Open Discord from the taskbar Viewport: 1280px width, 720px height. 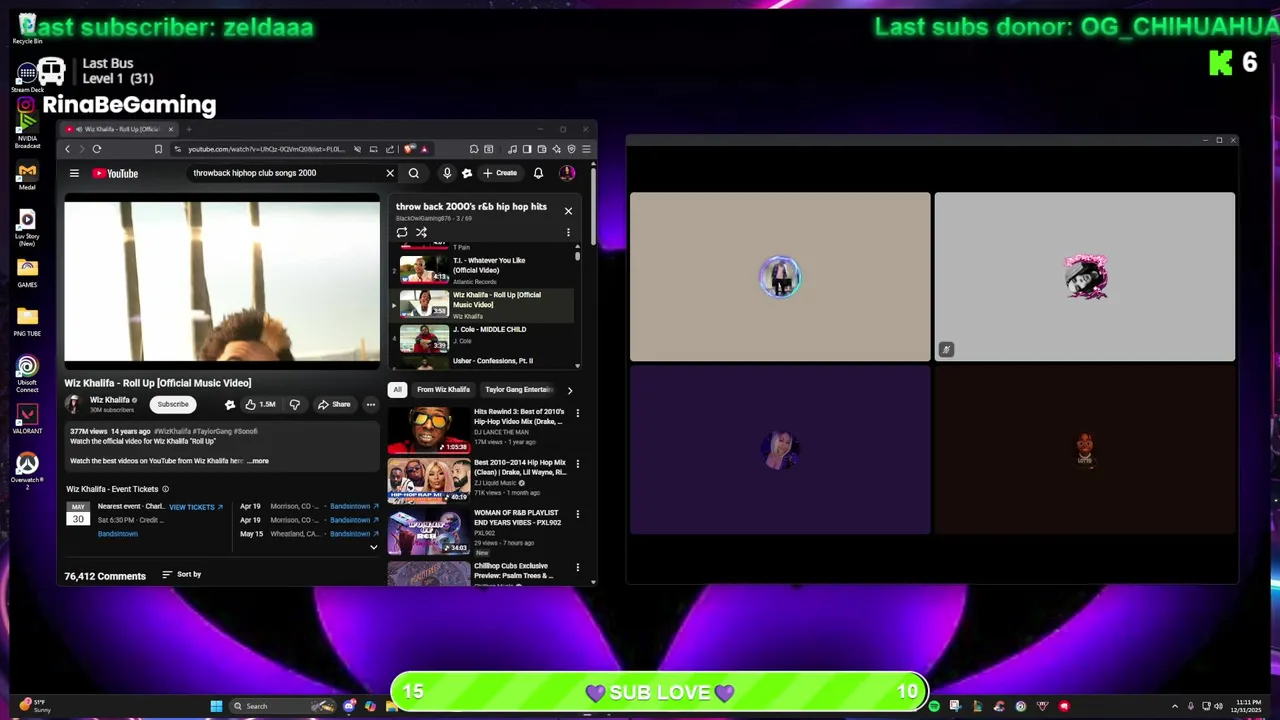pos(349,706)
